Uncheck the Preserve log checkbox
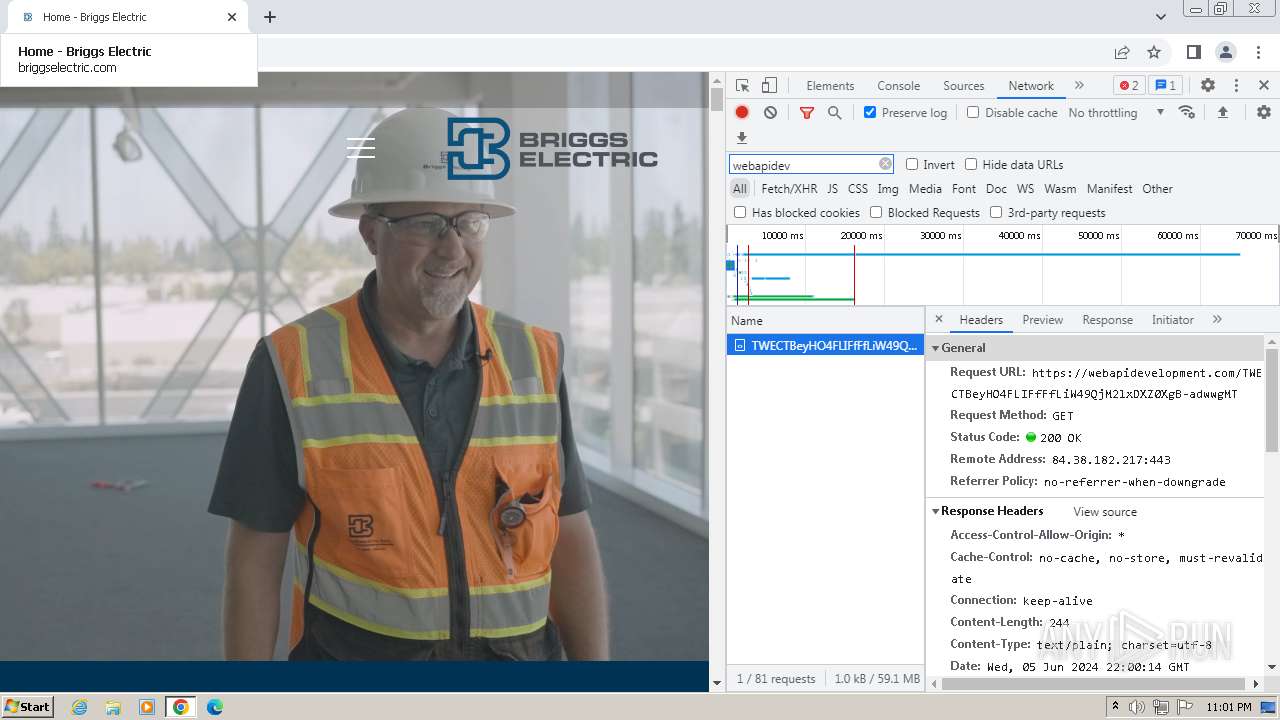The width and height of the screenshot is (1280, 720). 870,113
